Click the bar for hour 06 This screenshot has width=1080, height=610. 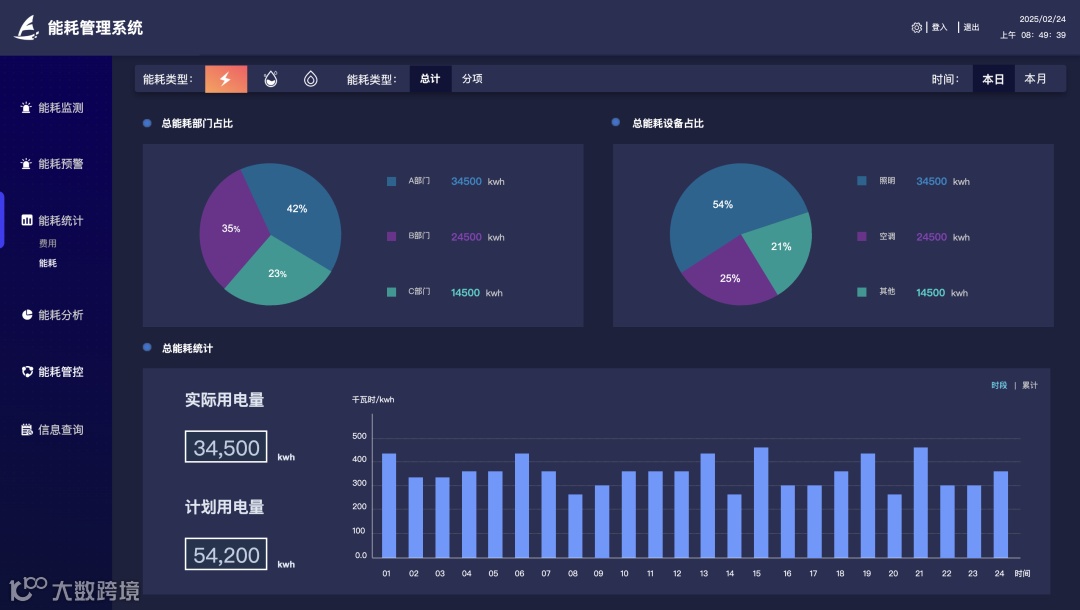pos(521,505)
